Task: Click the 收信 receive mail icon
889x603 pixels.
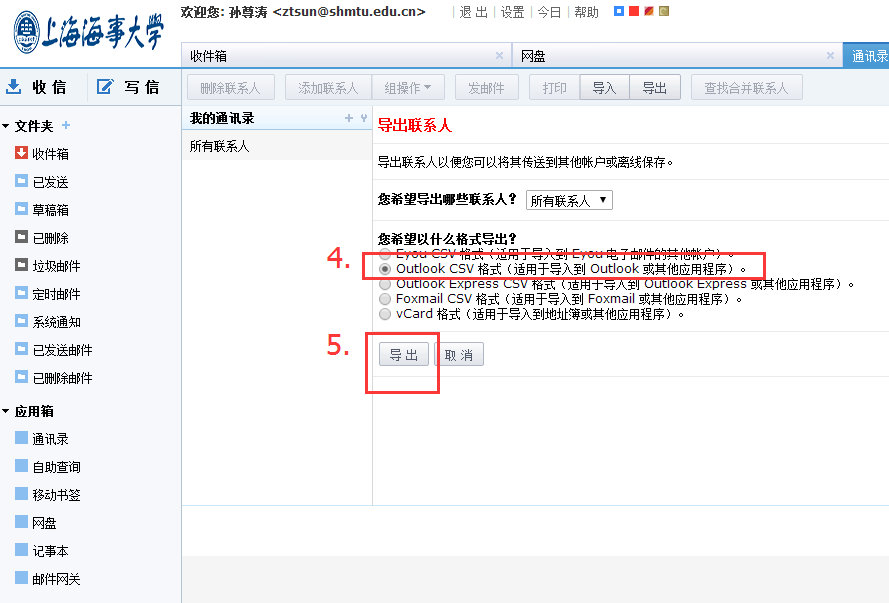Action: coord(14,87)
